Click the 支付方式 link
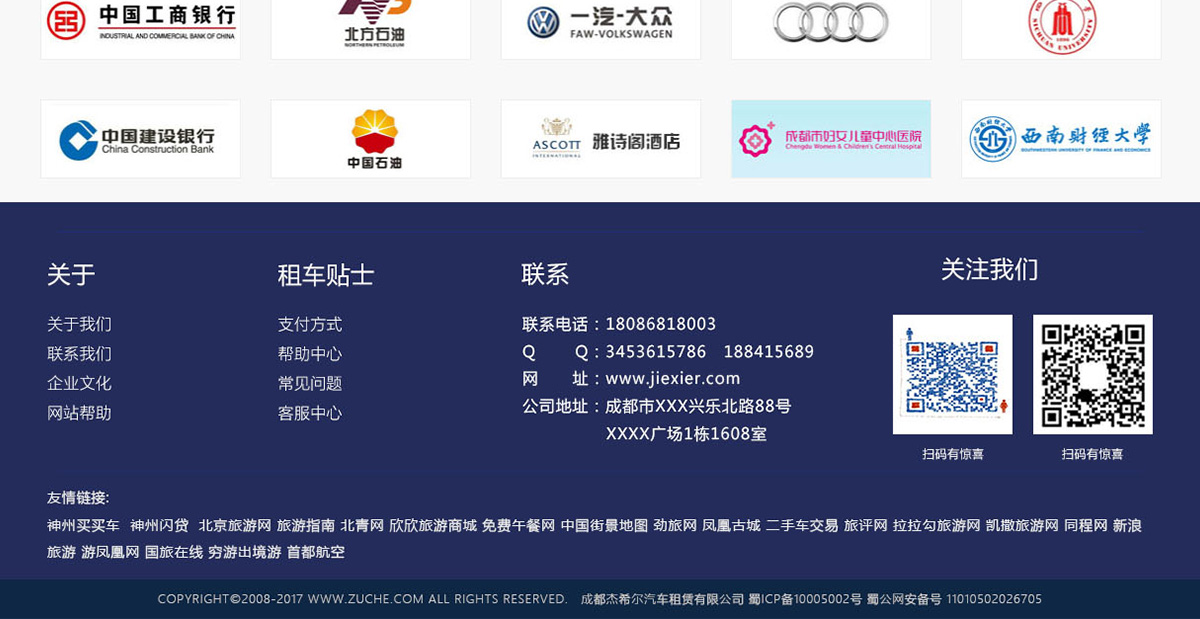Image resolution: width=1200 pixels, height=619 pixels. pos(310,324)
